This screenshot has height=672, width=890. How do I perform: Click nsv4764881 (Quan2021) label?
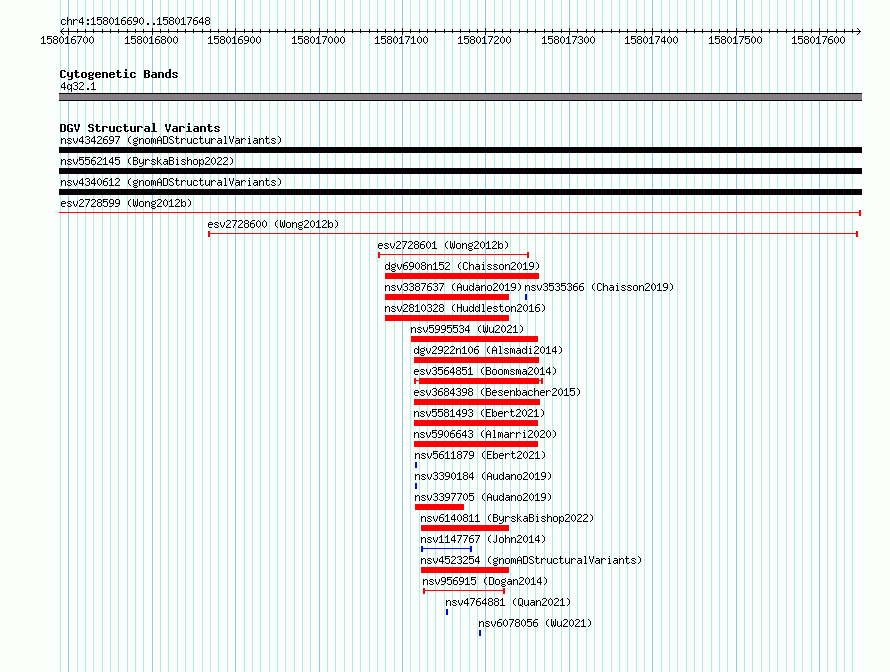[x=508, y=602]
